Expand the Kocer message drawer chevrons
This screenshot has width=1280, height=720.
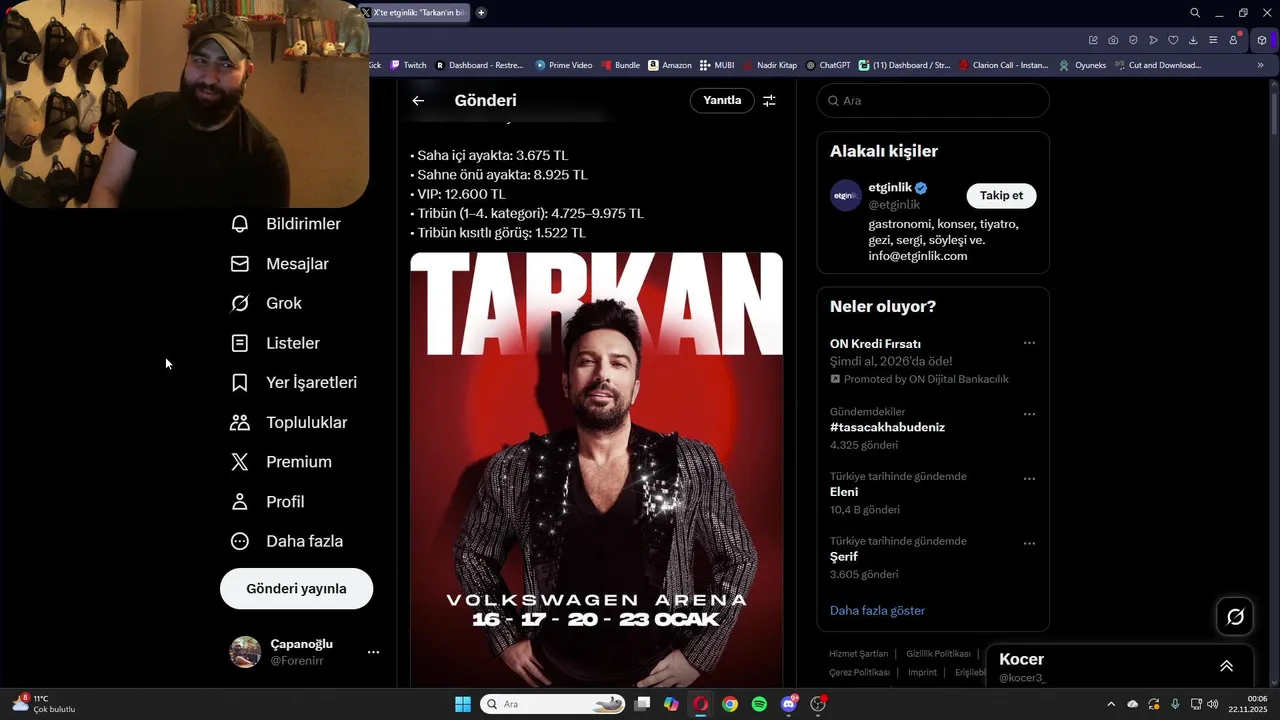coord(1226,666)
